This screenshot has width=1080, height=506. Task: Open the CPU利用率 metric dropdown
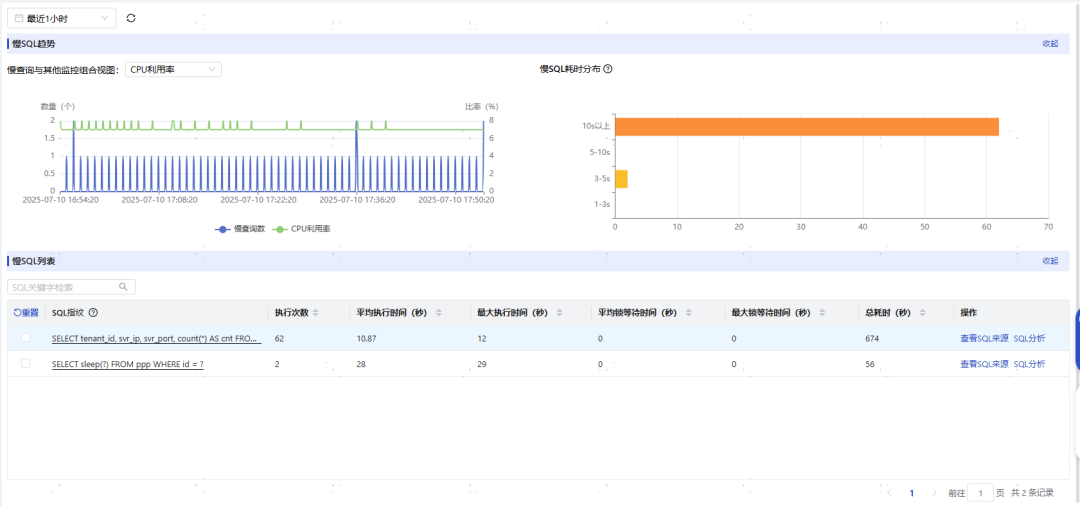[174, 70]
